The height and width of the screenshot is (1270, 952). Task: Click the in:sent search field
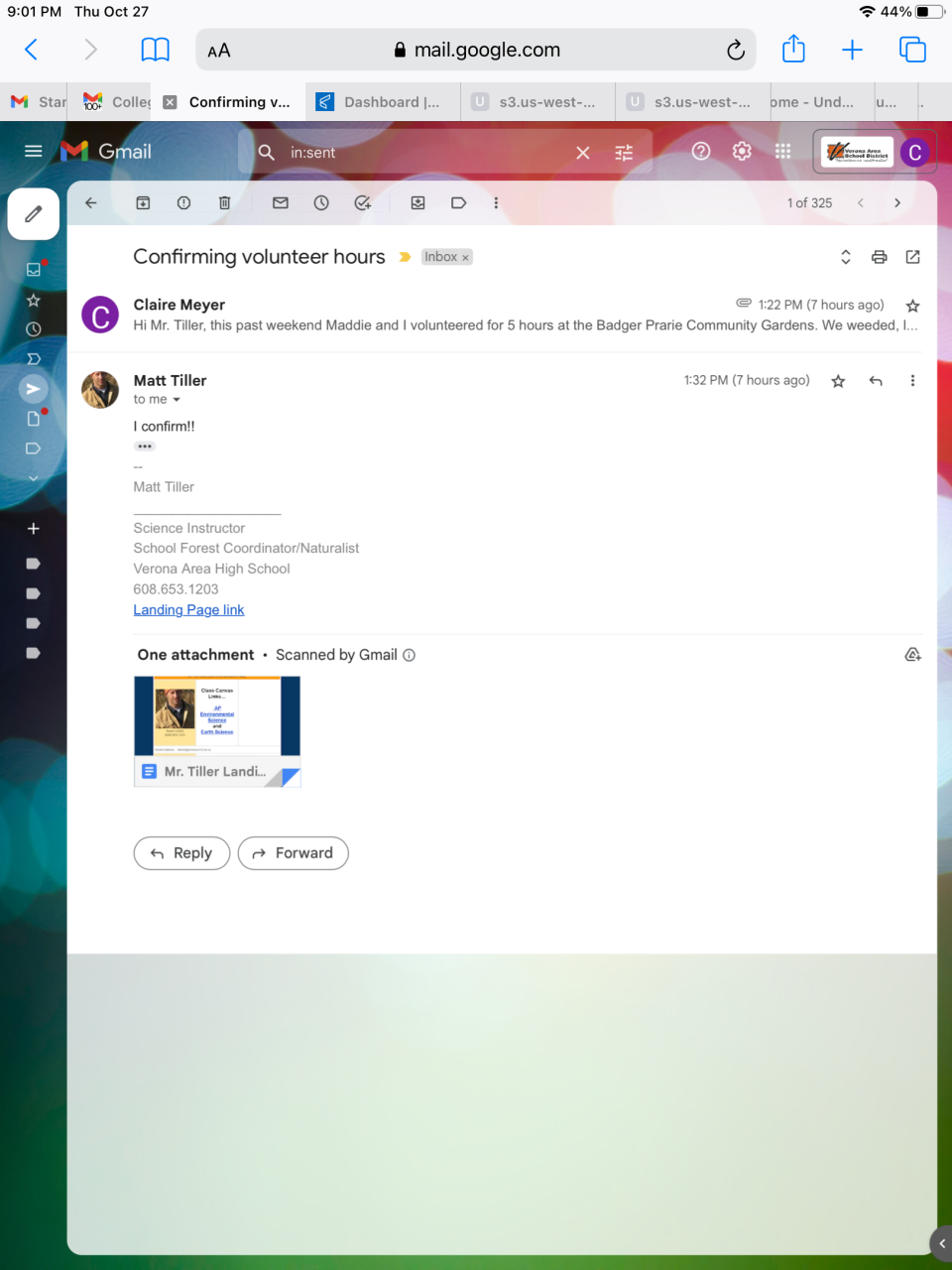point(426,153)
